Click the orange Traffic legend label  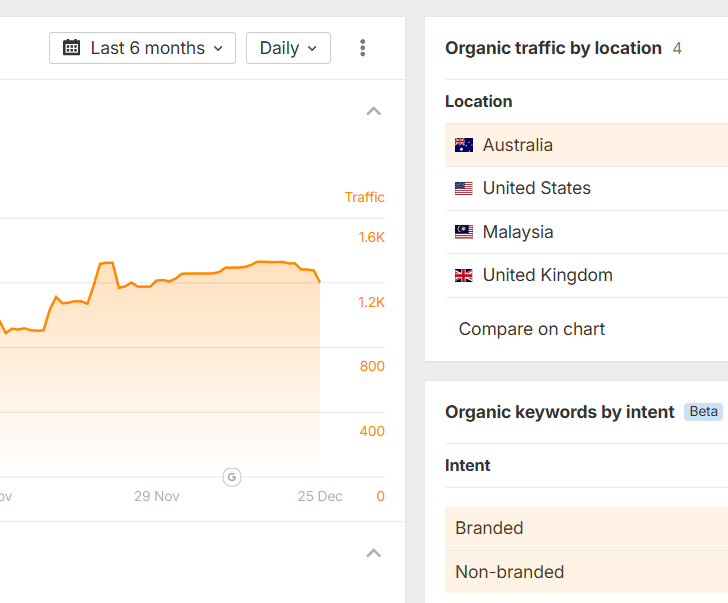tap(364, 197)
